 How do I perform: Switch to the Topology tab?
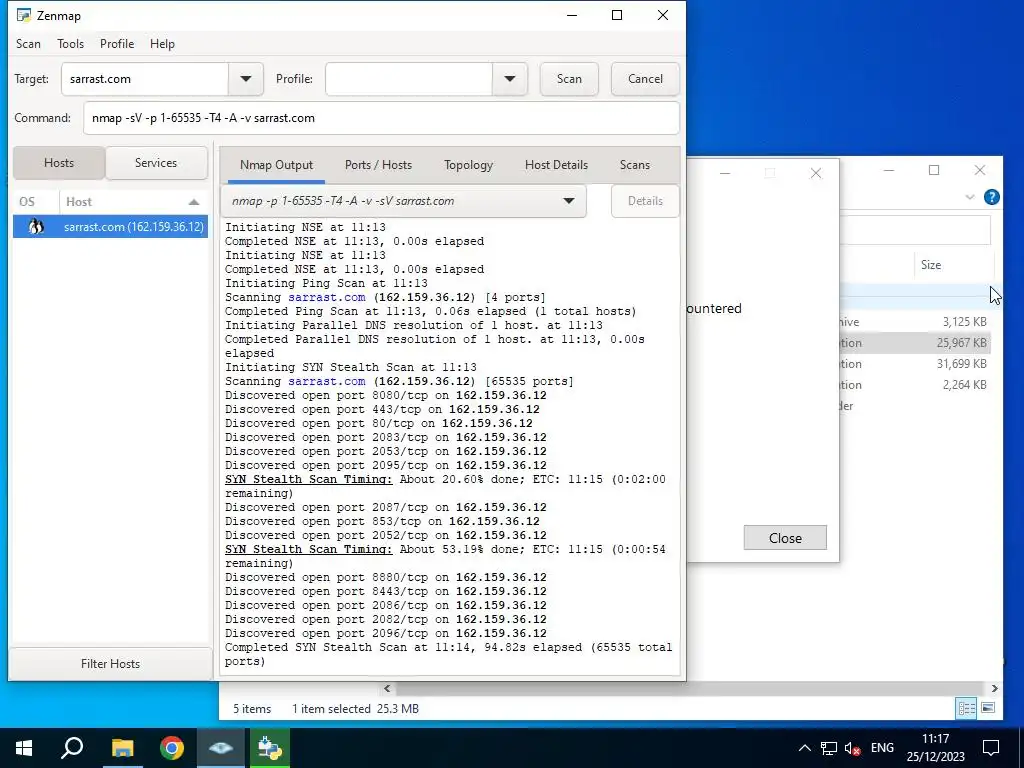pos(468,165)
